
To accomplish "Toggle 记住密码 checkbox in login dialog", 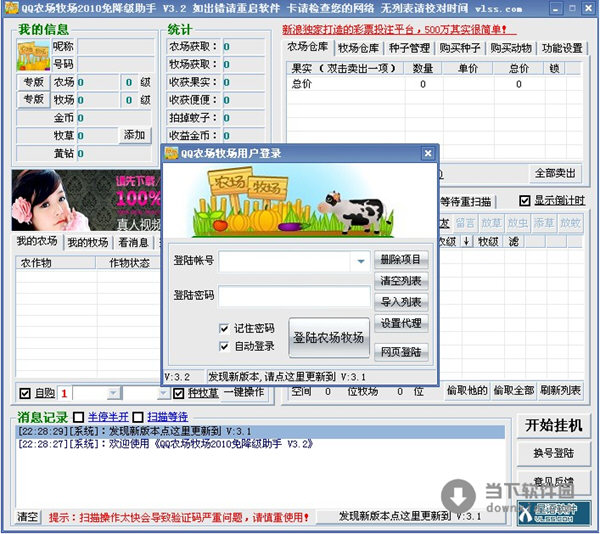I will point(224,328).
